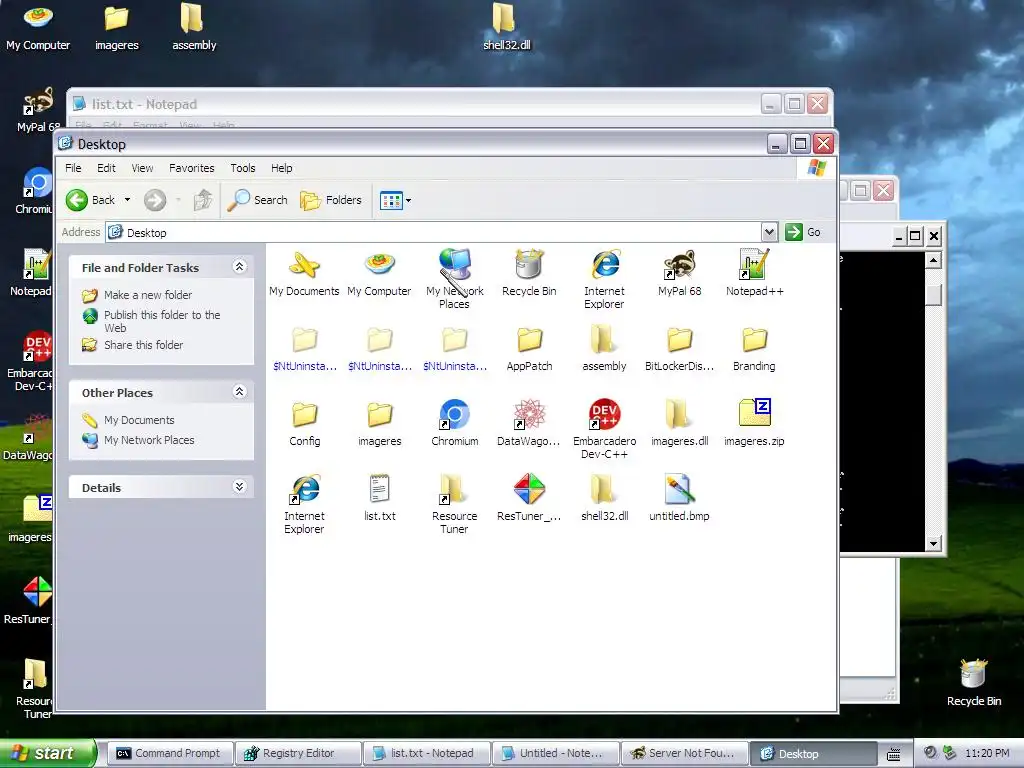Screen dimensions: 1024x768
Task: Click Share this folder link
Action: [144, 345]
